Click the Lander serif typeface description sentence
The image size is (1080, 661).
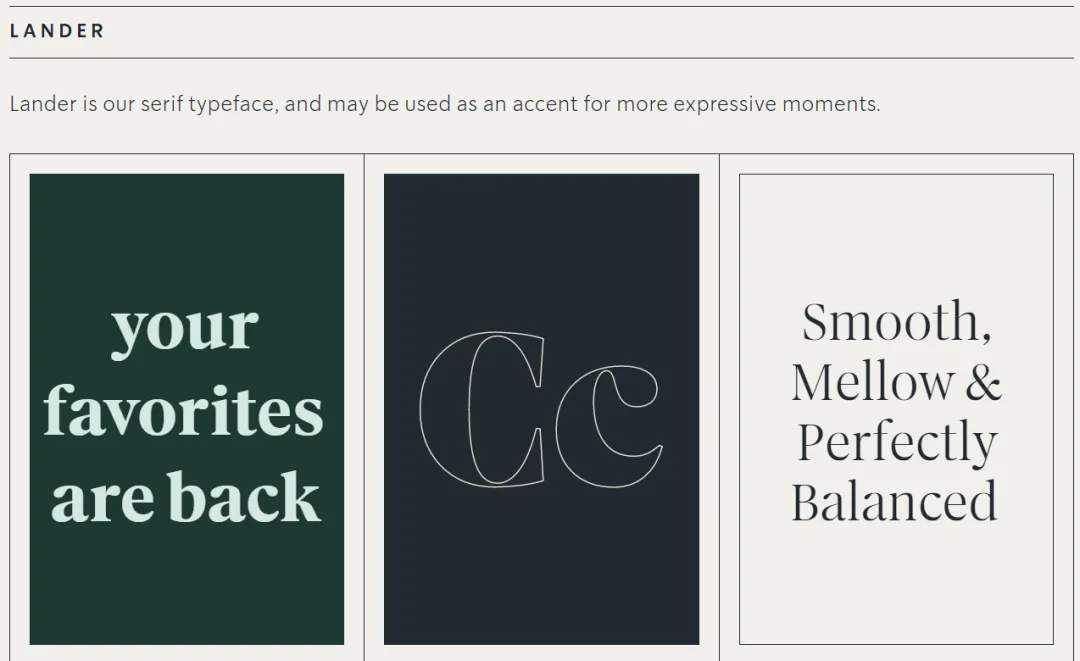click(444, 104)
